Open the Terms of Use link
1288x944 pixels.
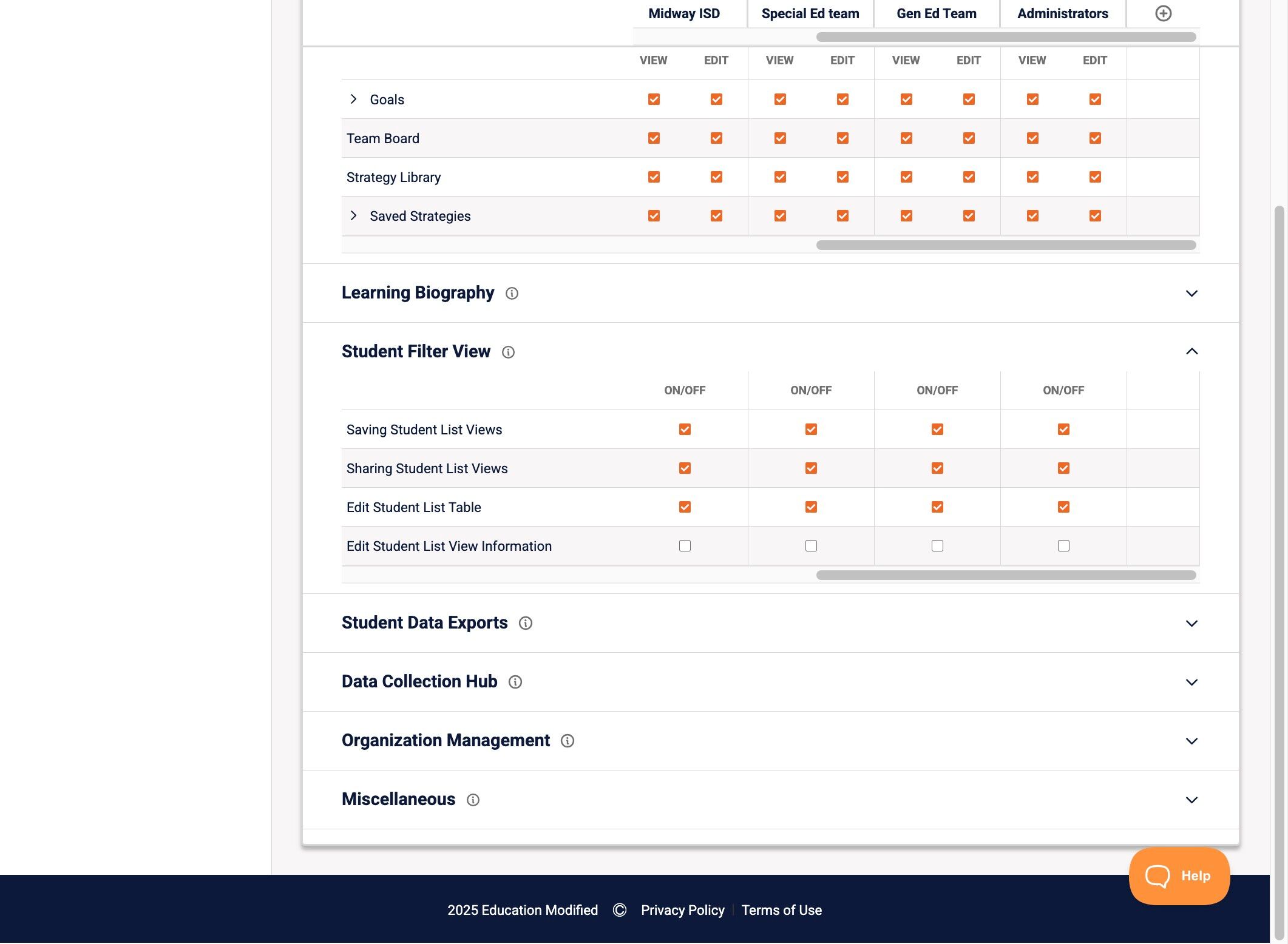tap(781, 910)
